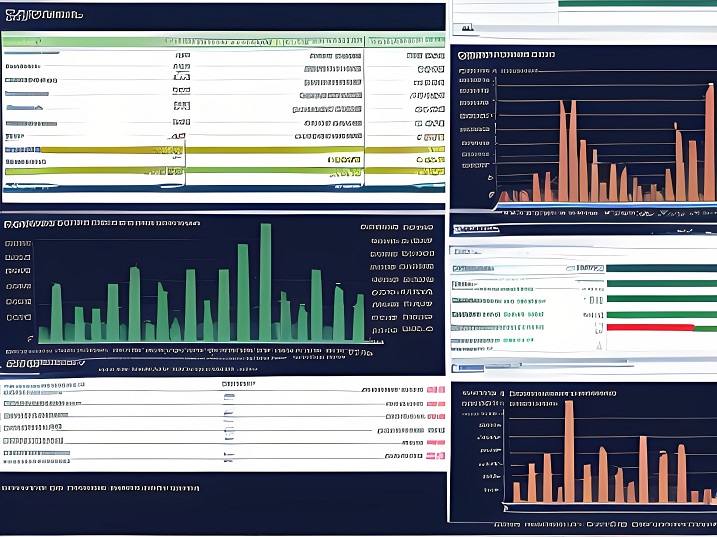
Task: Click the small blue marker in bottom table's middle column
Action: (x=229, y=397)
